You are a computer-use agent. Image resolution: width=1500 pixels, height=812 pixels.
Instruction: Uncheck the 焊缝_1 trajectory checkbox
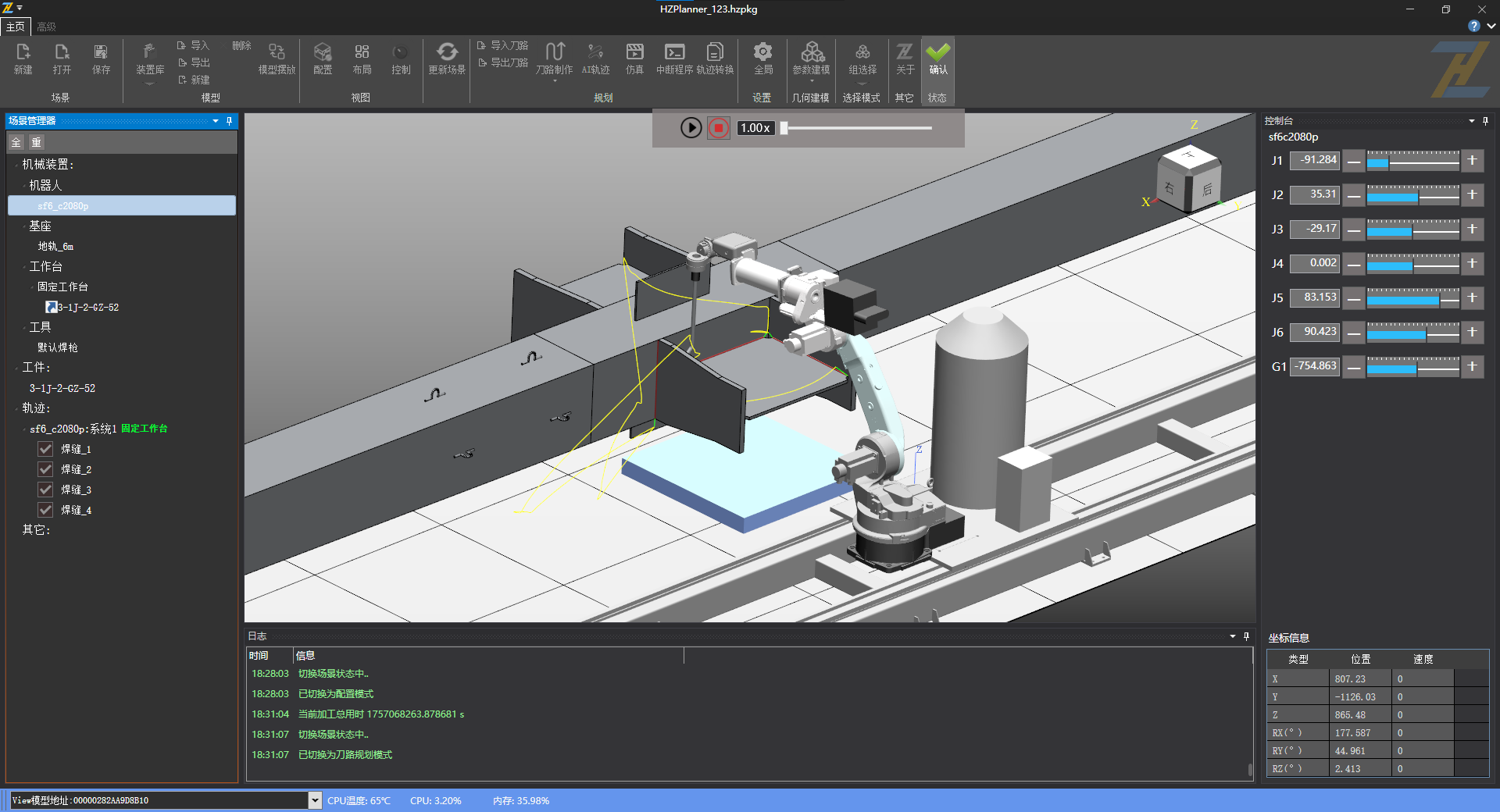point(45,449)
